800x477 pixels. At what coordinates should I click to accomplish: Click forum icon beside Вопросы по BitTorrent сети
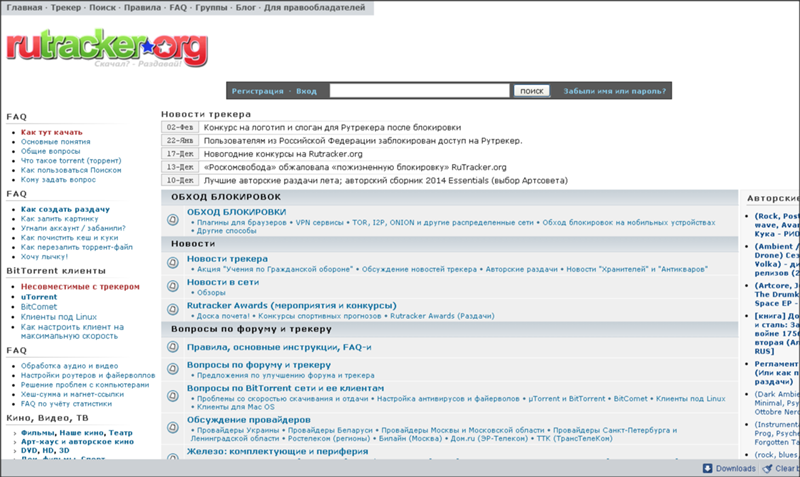[x=173, y=396]
